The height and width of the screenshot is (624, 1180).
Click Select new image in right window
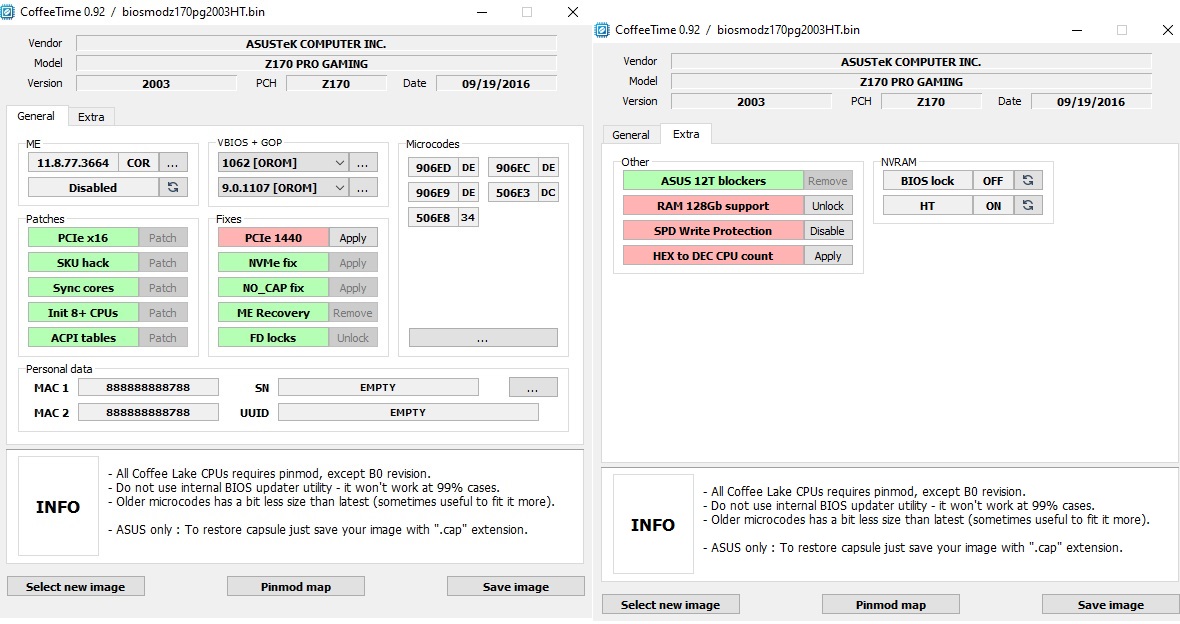pos(671,604)
